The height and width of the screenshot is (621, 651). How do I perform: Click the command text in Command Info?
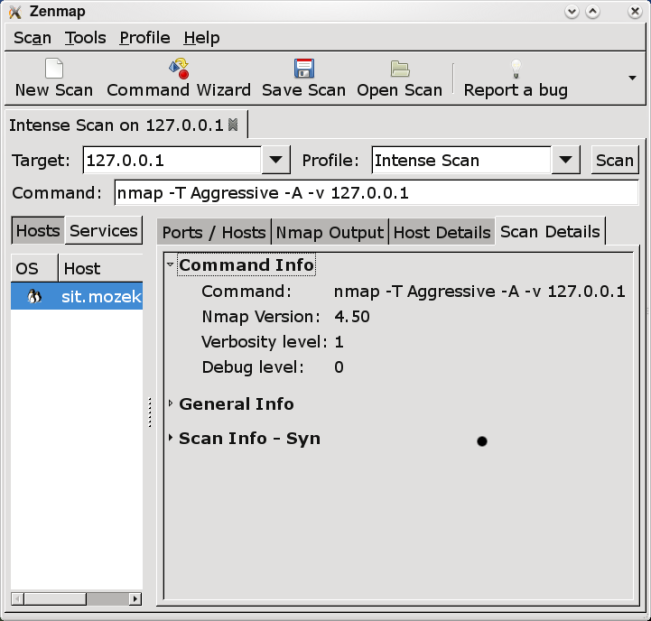(480, 291)
